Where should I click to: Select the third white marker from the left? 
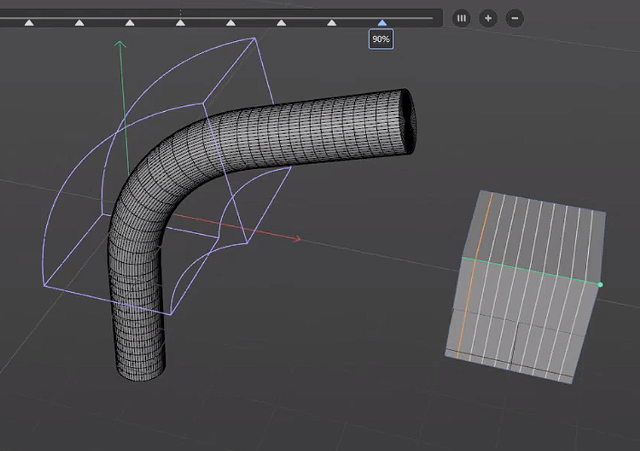[x=130, y=21]
